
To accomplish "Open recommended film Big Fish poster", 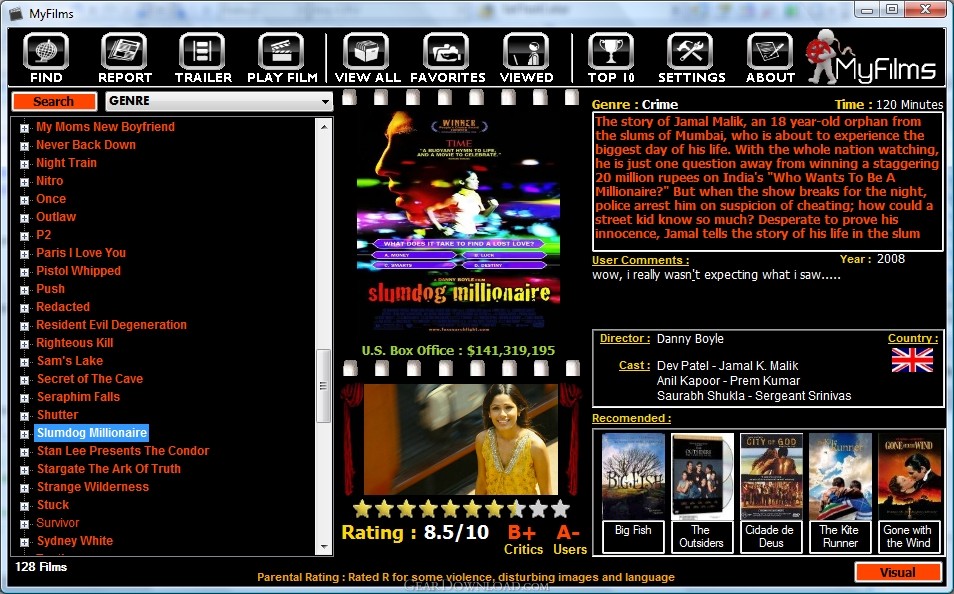I will click(x=633, y=476).
